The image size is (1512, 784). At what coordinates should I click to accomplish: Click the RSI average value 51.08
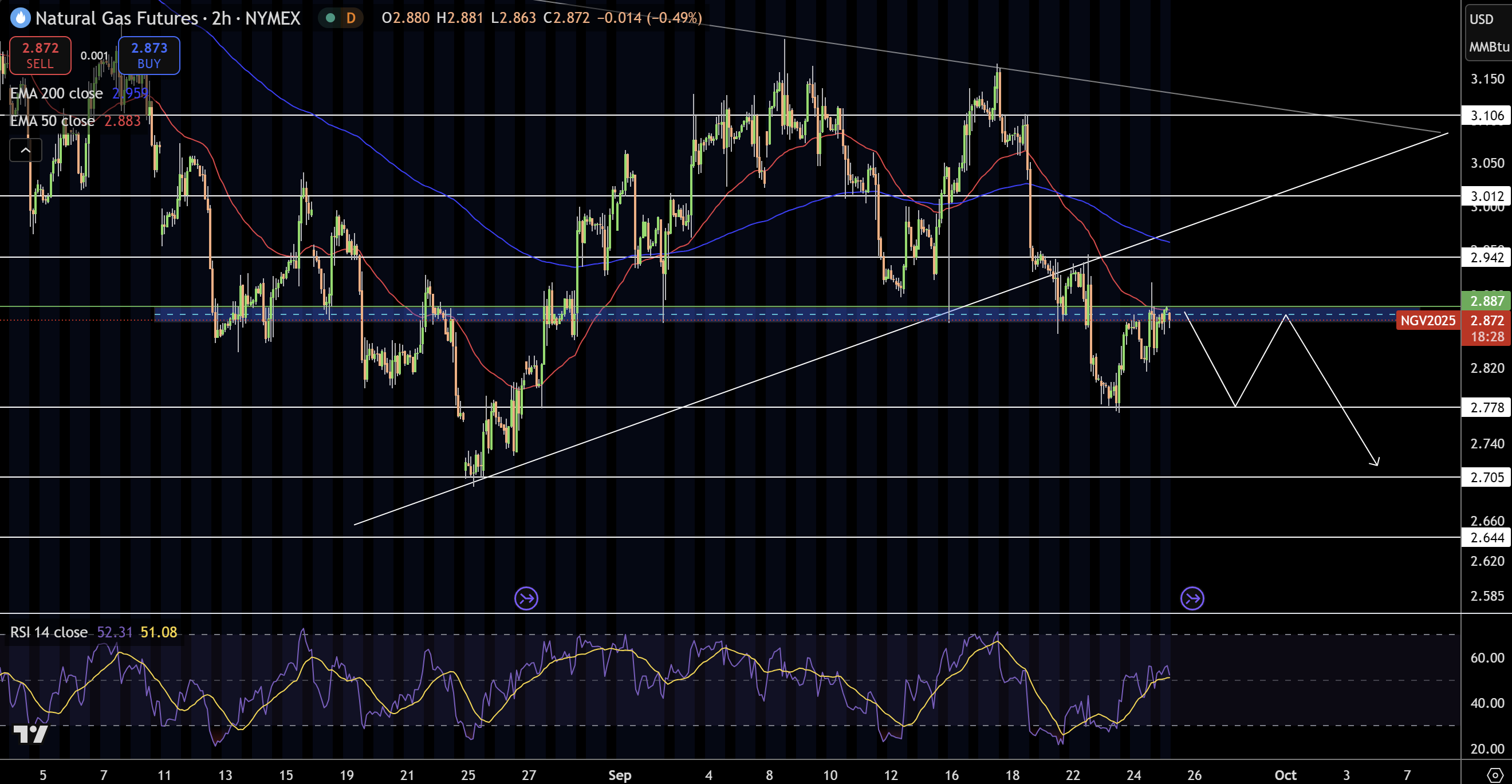click(159, 632)
